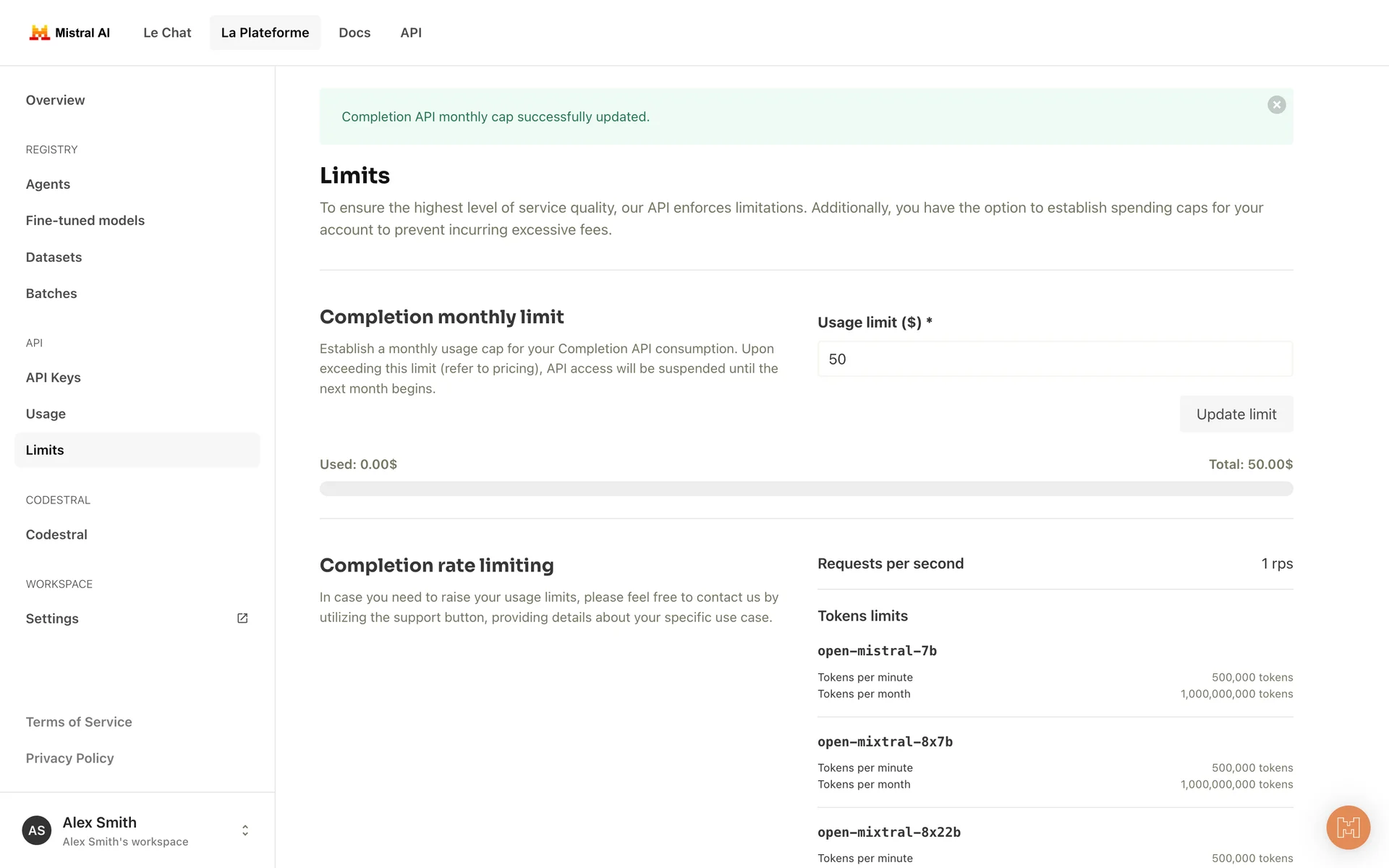
Task: Focus the Usage limit input field
Action: click(x=1054, y=359)
